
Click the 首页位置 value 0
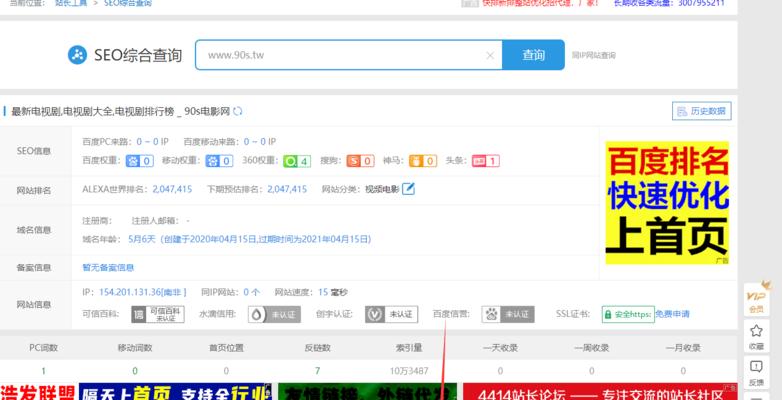point(226,371)
